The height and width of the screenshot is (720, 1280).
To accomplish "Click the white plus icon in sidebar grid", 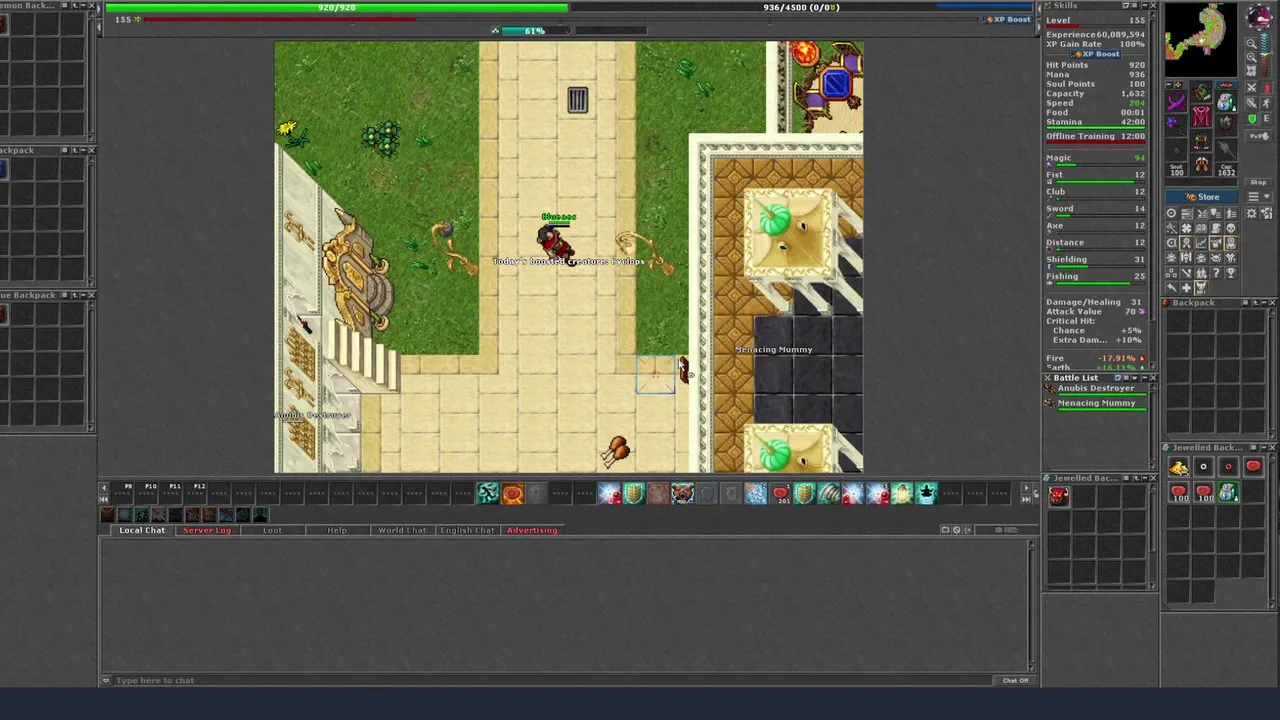I will pyautogui.click(x=1186, y=288).
